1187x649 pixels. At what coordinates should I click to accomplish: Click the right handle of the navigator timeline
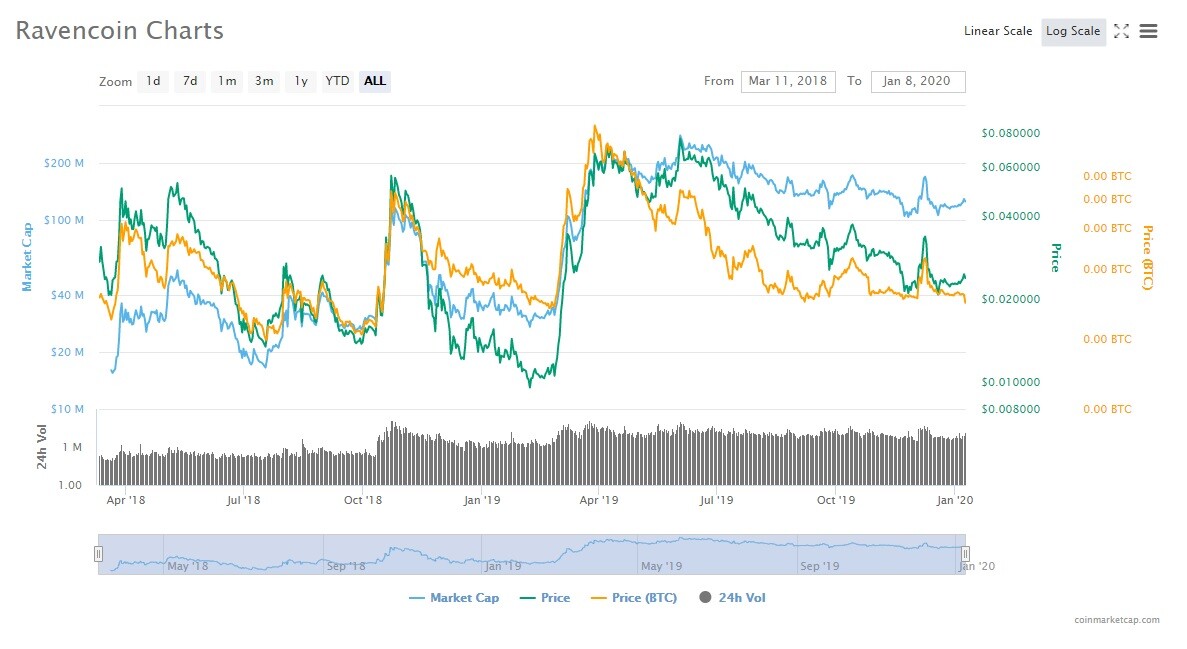pos(965,552)
